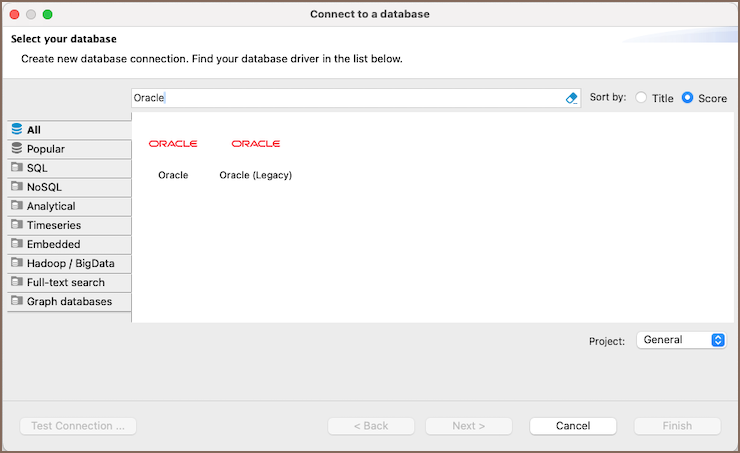Open the Hadoop / BigData category
The height and width of the screenshot is (453, 740).
point(70,263)
